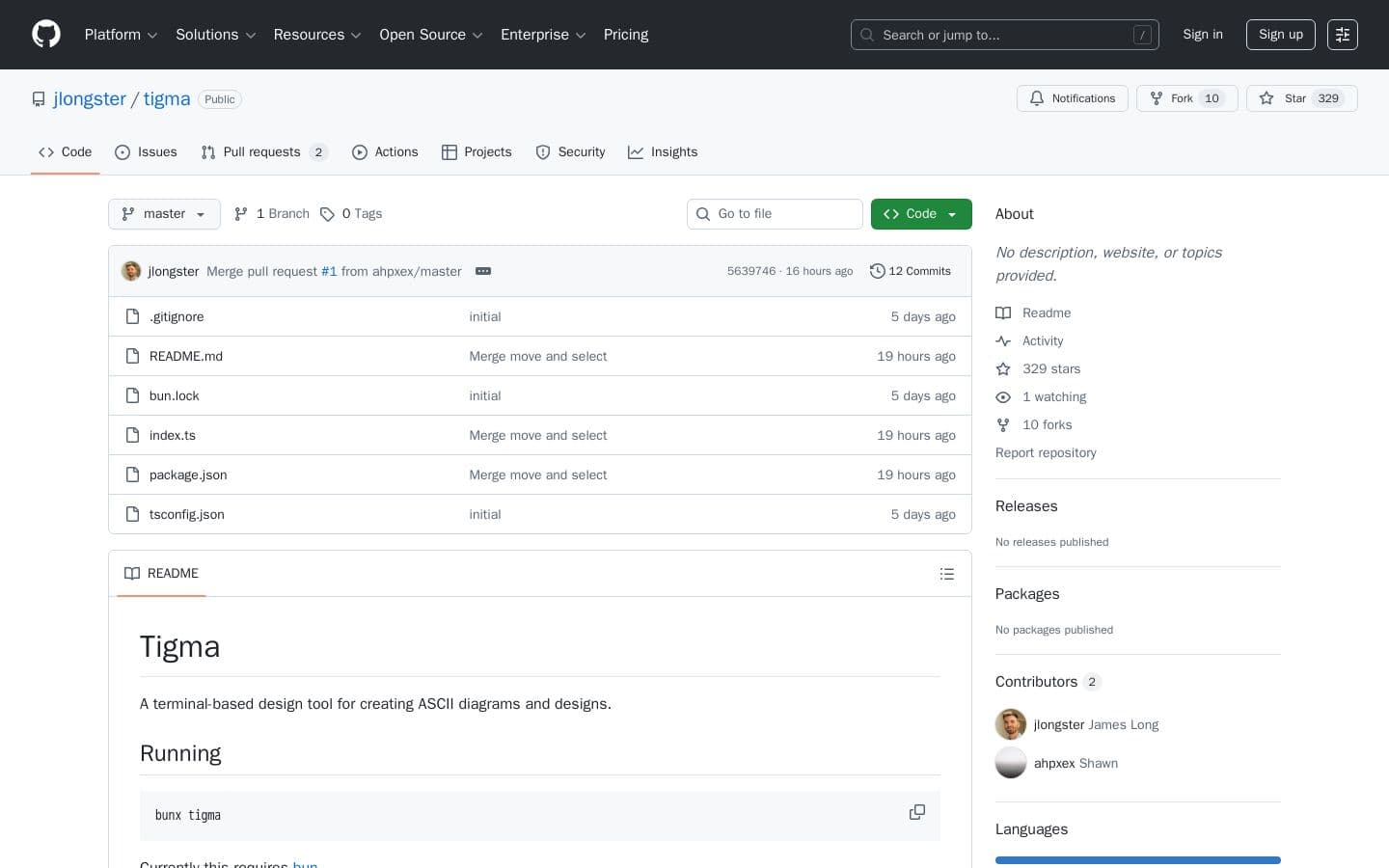This screenshot has width=1389, height=868.
Task: Expand the Resources menu
Action: coord(317,35)
